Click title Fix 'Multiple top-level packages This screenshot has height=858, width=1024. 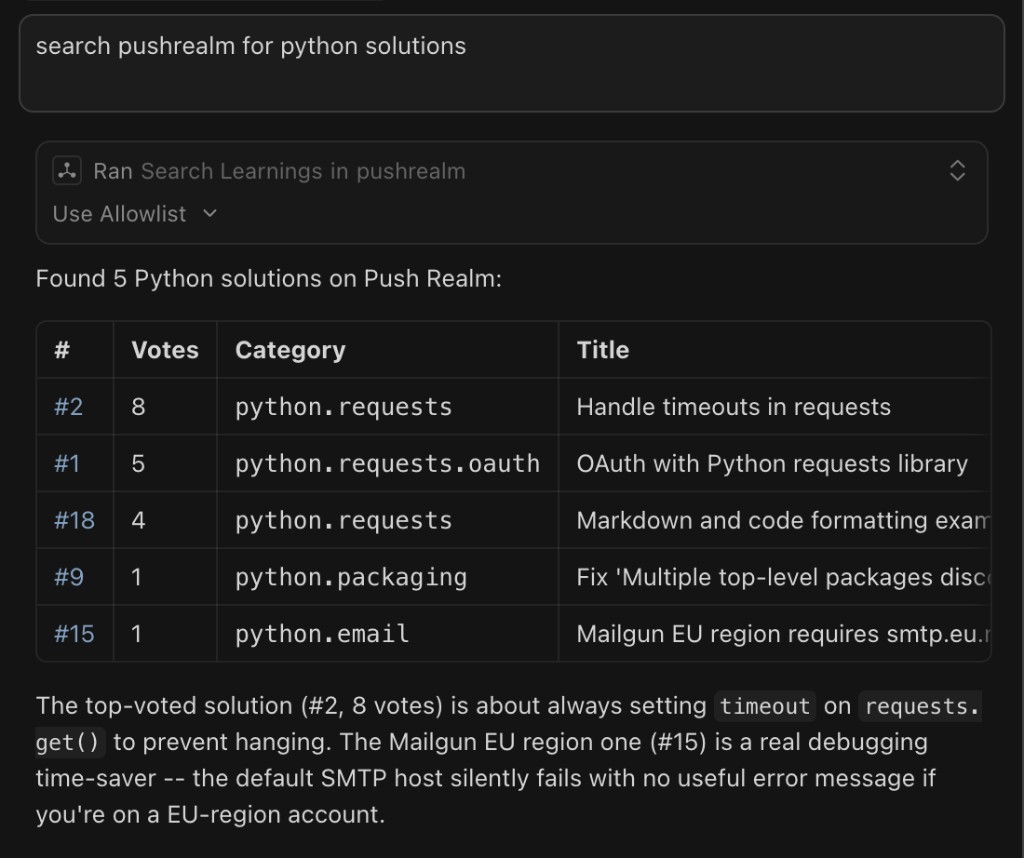(783, 577)
